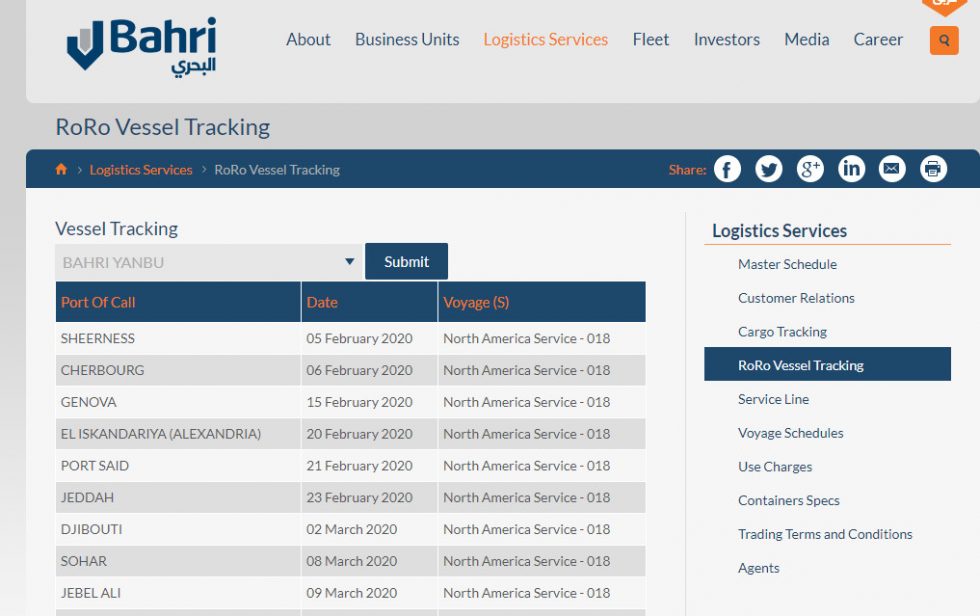Open Voyage Schedules in sidebar
The height and width of the screenshot is (616, 980).
point(790,433)
